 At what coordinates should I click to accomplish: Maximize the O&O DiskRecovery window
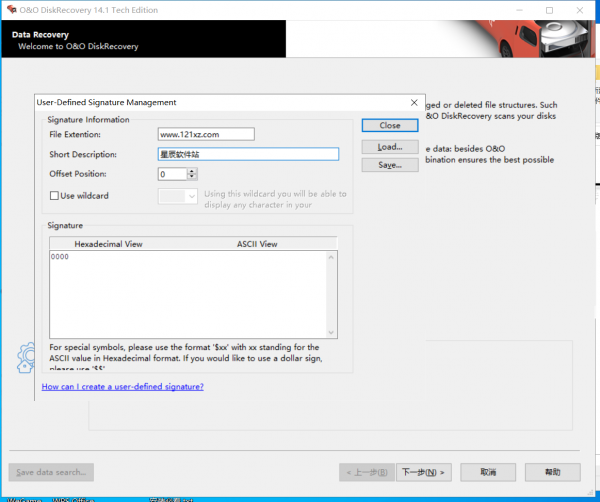(549, 10)
